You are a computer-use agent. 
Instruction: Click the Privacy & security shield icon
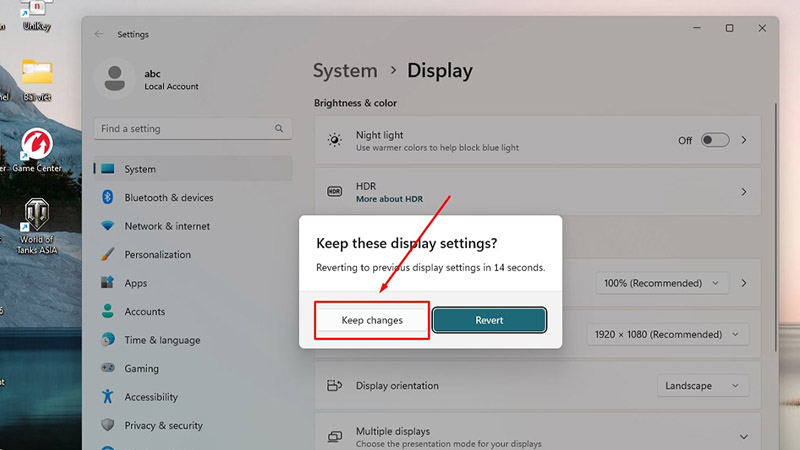pyautogui.click(x=108, y=425)
